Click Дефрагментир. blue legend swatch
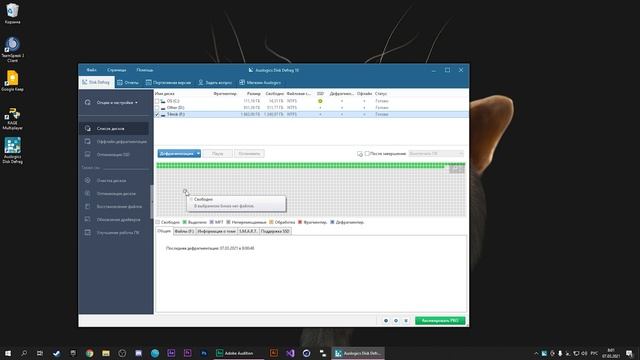 click(332, 222)
